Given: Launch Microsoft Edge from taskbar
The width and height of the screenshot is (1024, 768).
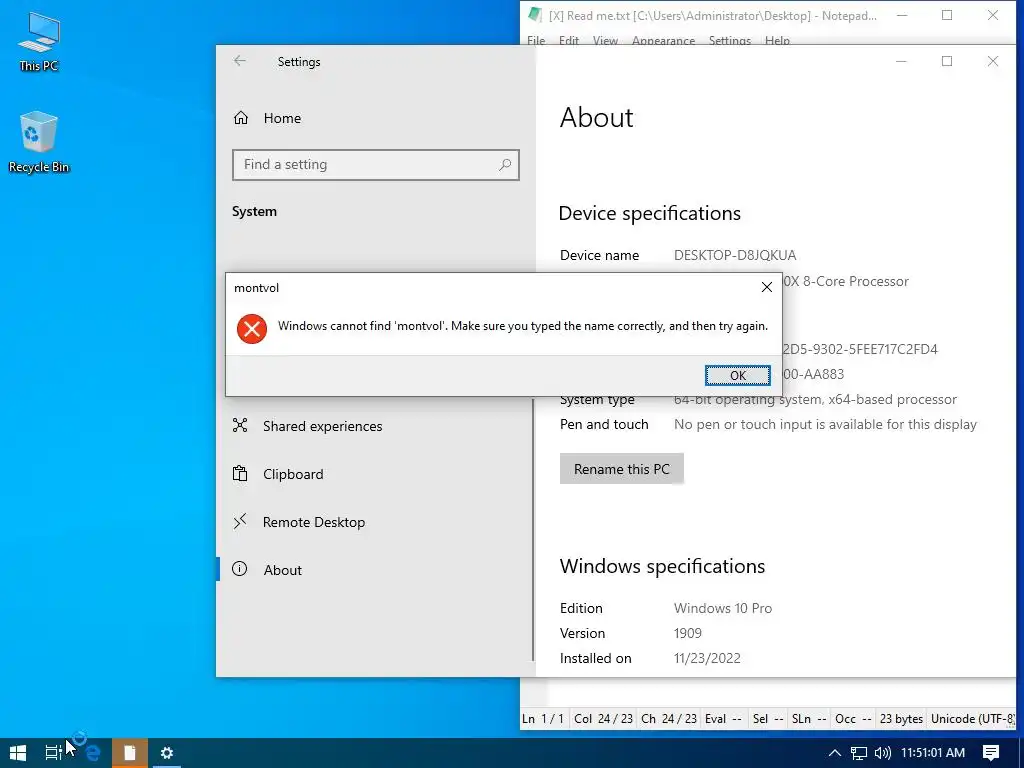Looking at the screenshot, I should pos(92,753).
